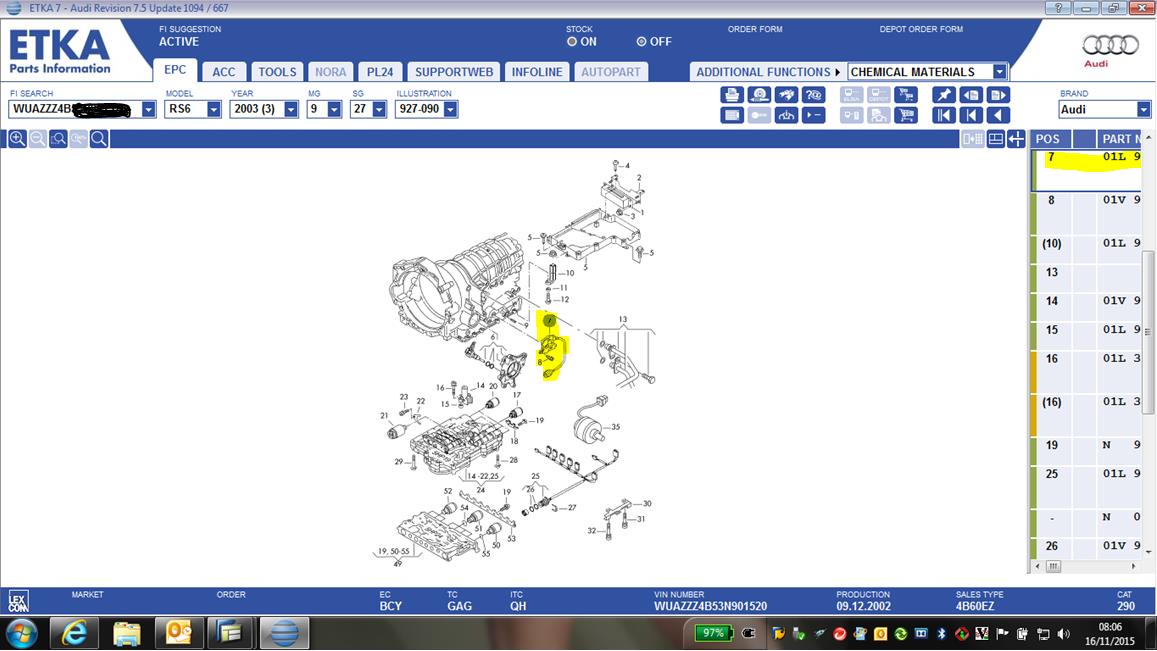The width and height of the screenshot is (1157, 651).
Task: Click the ADDITIONAL FUNCTIONS button
Action: (x=764, y=72)
